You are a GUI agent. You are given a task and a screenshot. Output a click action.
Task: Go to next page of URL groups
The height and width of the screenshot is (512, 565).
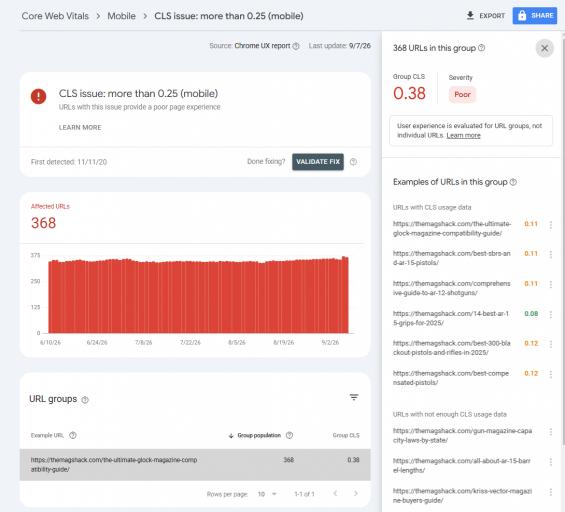click(356, 494)
